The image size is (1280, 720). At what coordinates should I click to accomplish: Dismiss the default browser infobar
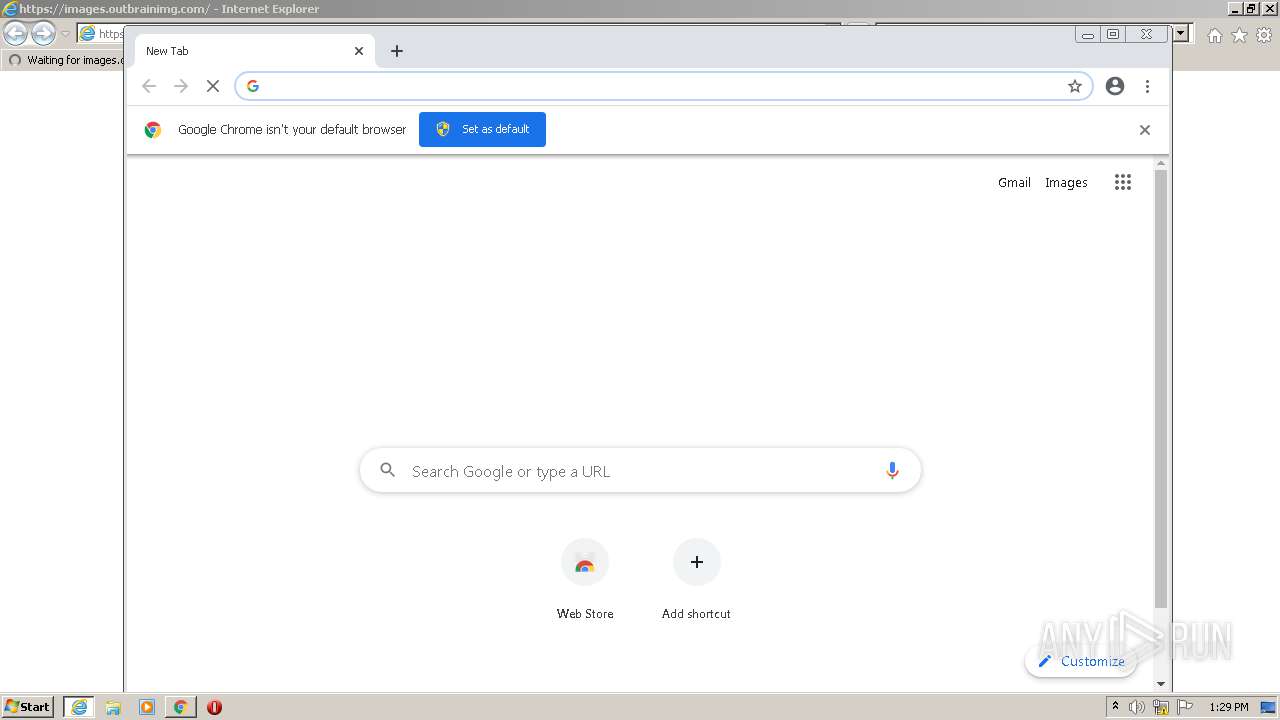tap(1145, 130)
